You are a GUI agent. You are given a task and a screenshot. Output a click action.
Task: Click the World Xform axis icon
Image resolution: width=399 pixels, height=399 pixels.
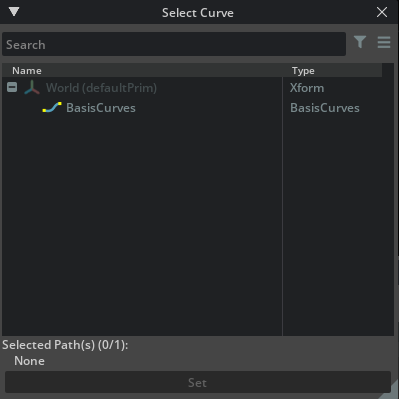(x=32, y=88)
